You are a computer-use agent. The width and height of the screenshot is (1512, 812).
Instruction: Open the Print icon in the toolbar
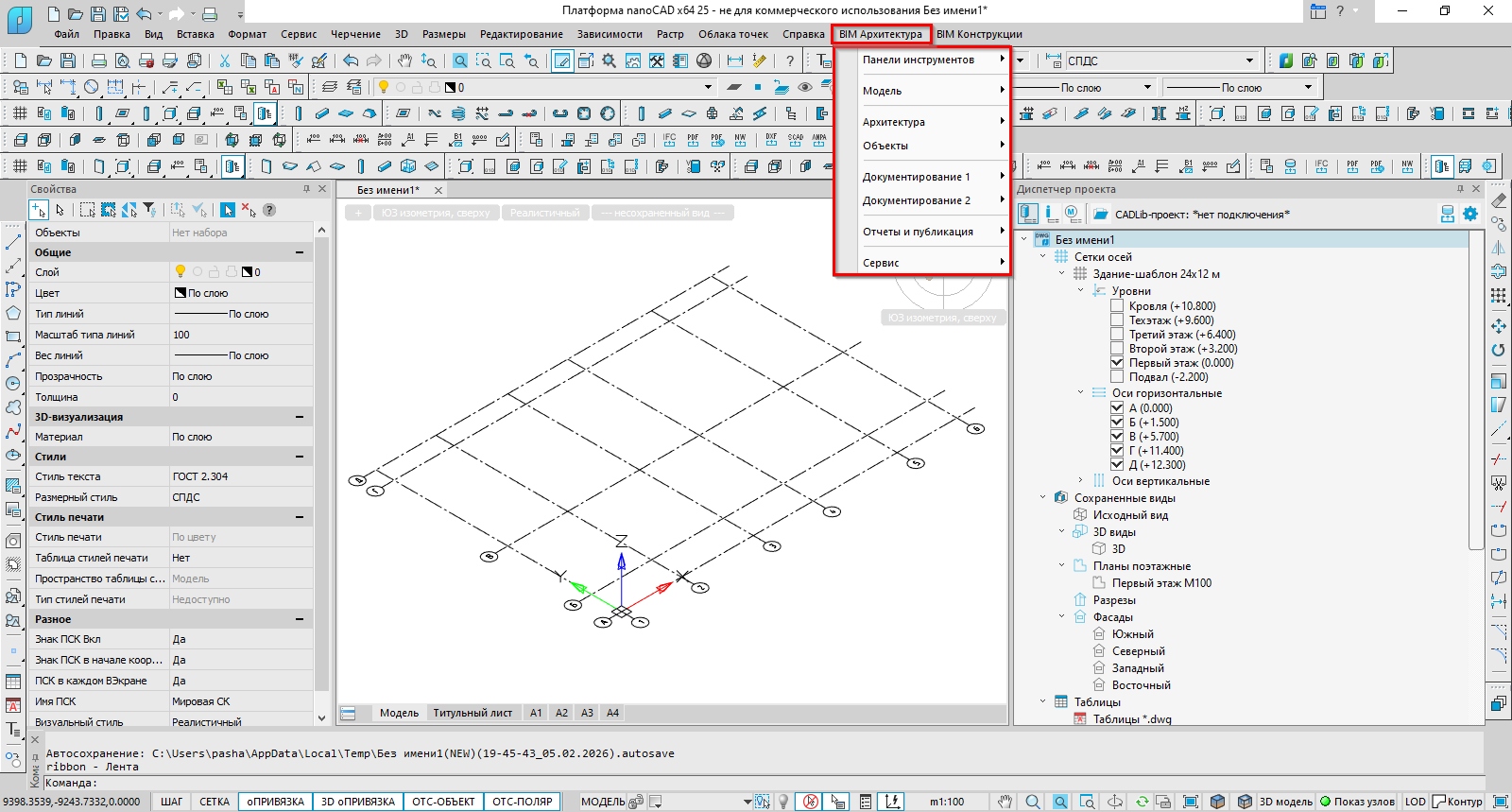tap(99, 60)
